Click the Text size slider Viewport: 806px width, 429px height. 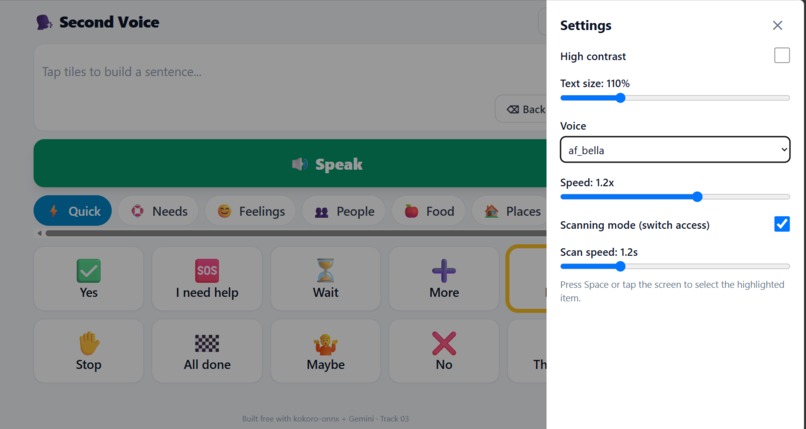pyautogui.click(x=675, y=98)
